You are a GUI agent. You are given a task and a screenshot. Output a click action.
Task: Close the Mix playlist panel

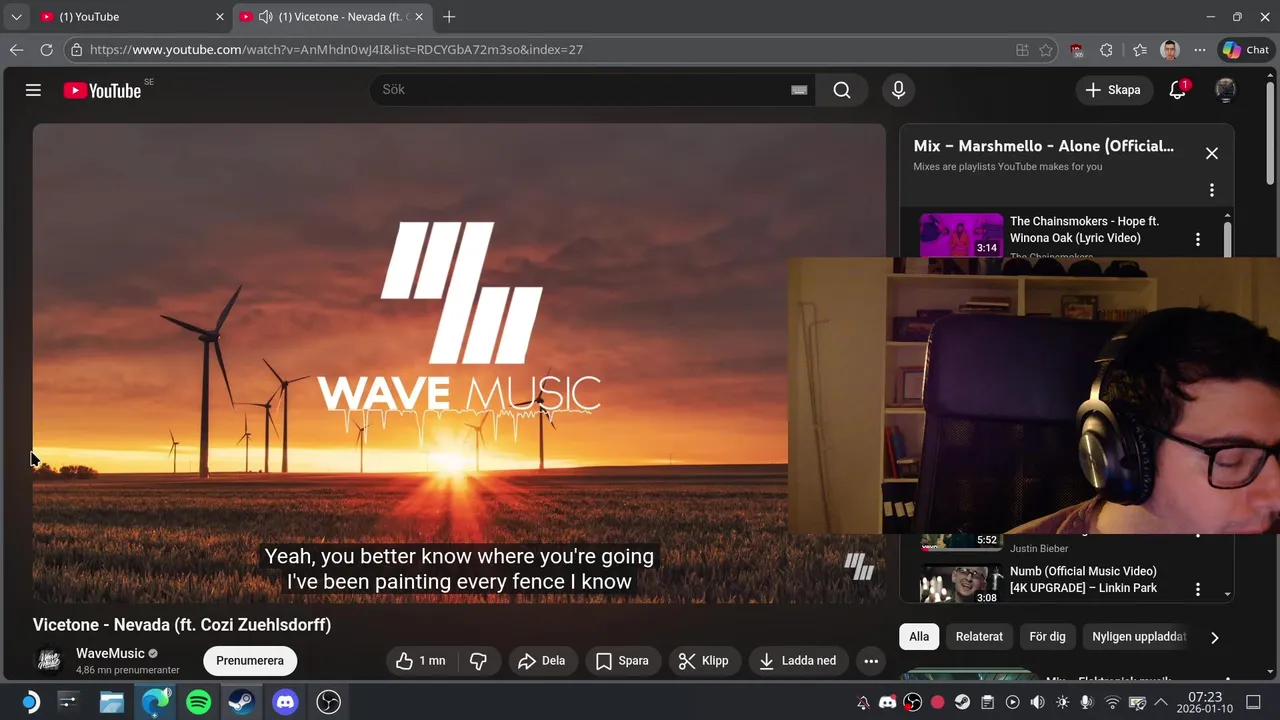(1212, 153)
